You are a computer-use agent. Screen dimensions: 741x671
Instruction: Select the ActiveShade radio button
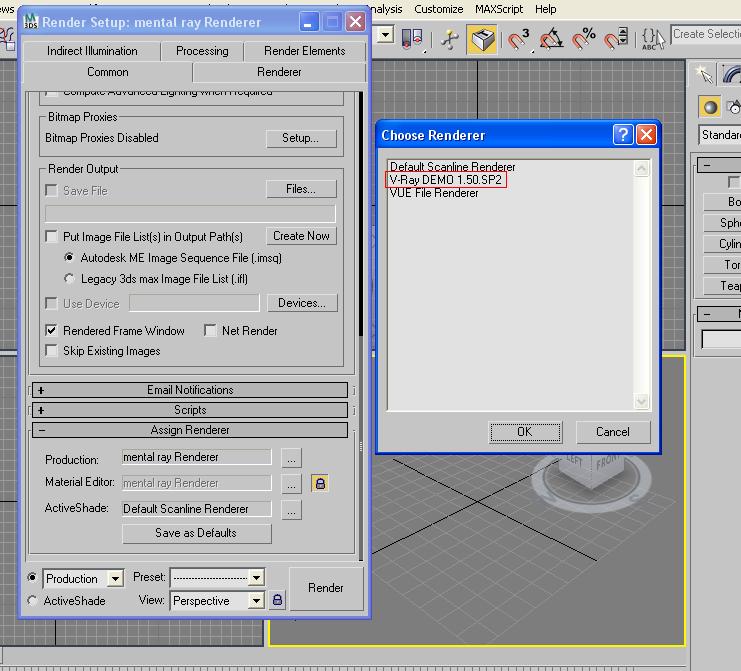(x=33, y=601)
